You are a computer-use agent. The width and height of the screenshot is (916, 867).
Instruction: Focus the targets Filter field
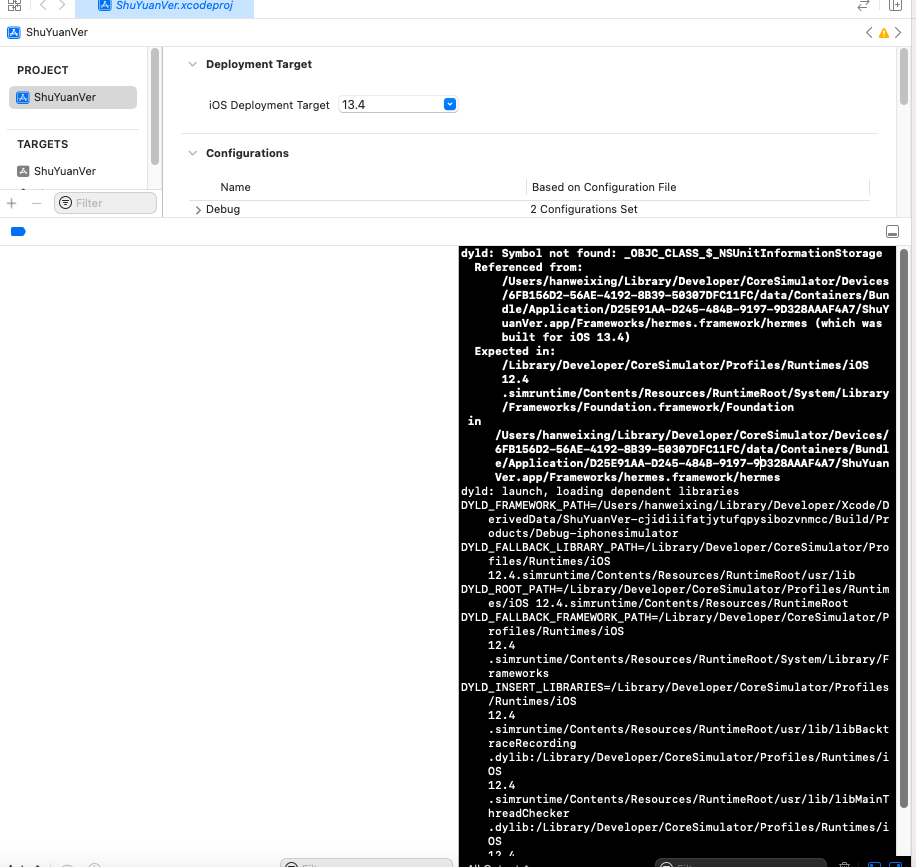coord(105,203)
